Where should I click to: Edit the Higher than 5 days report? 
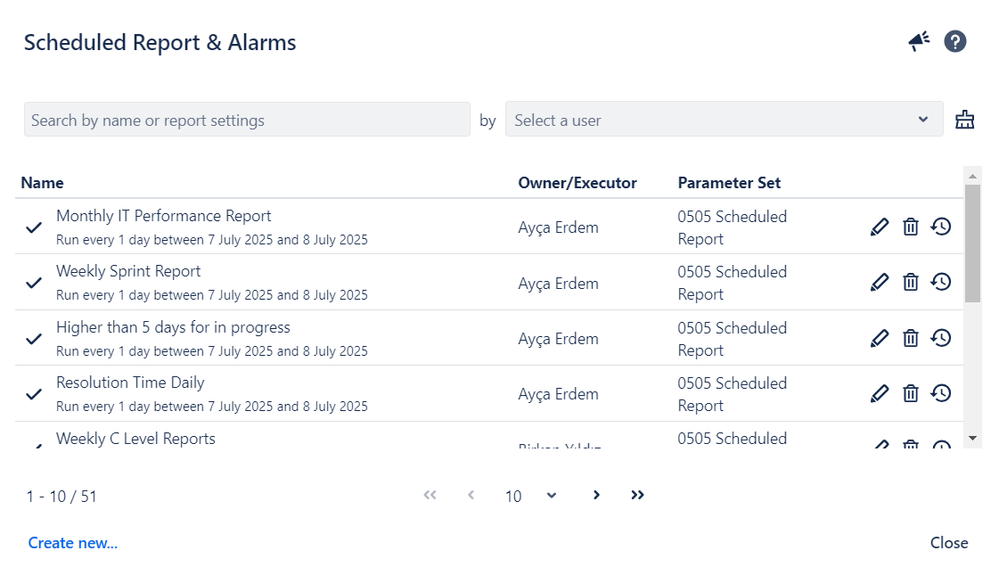click(x=879, y=337)
